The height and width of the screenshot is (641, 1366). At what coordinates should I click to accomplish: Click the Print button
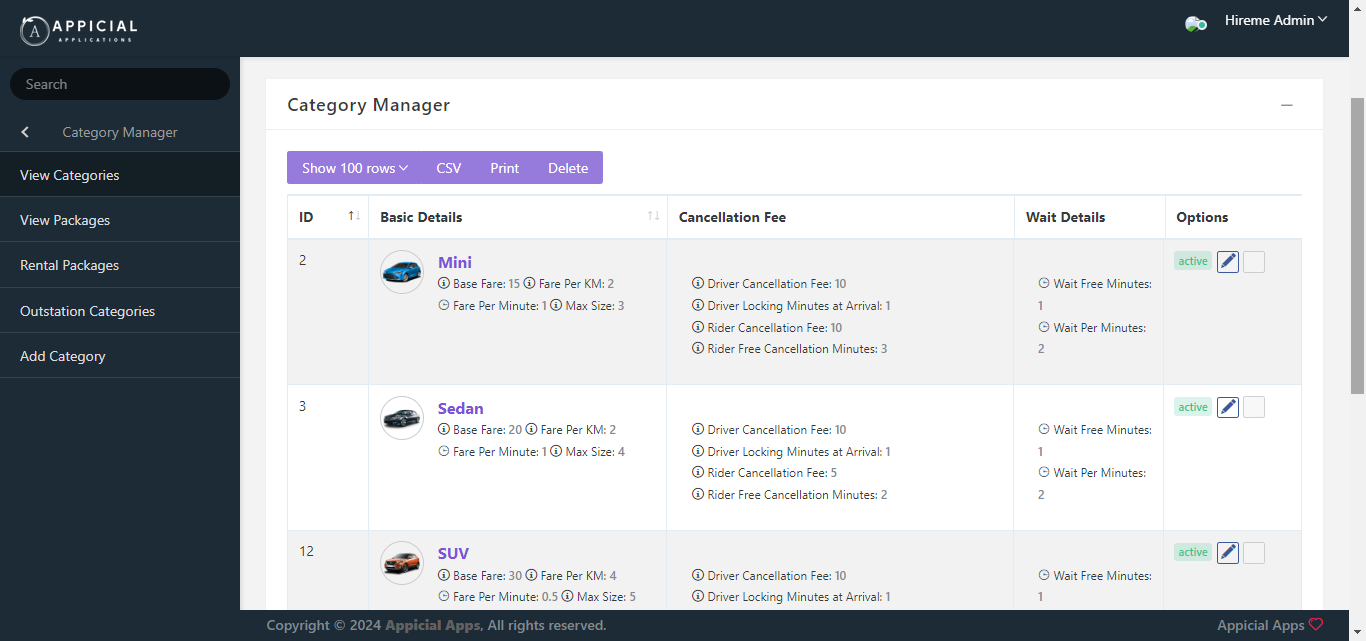pyautogui.click(x=505, y=168)
